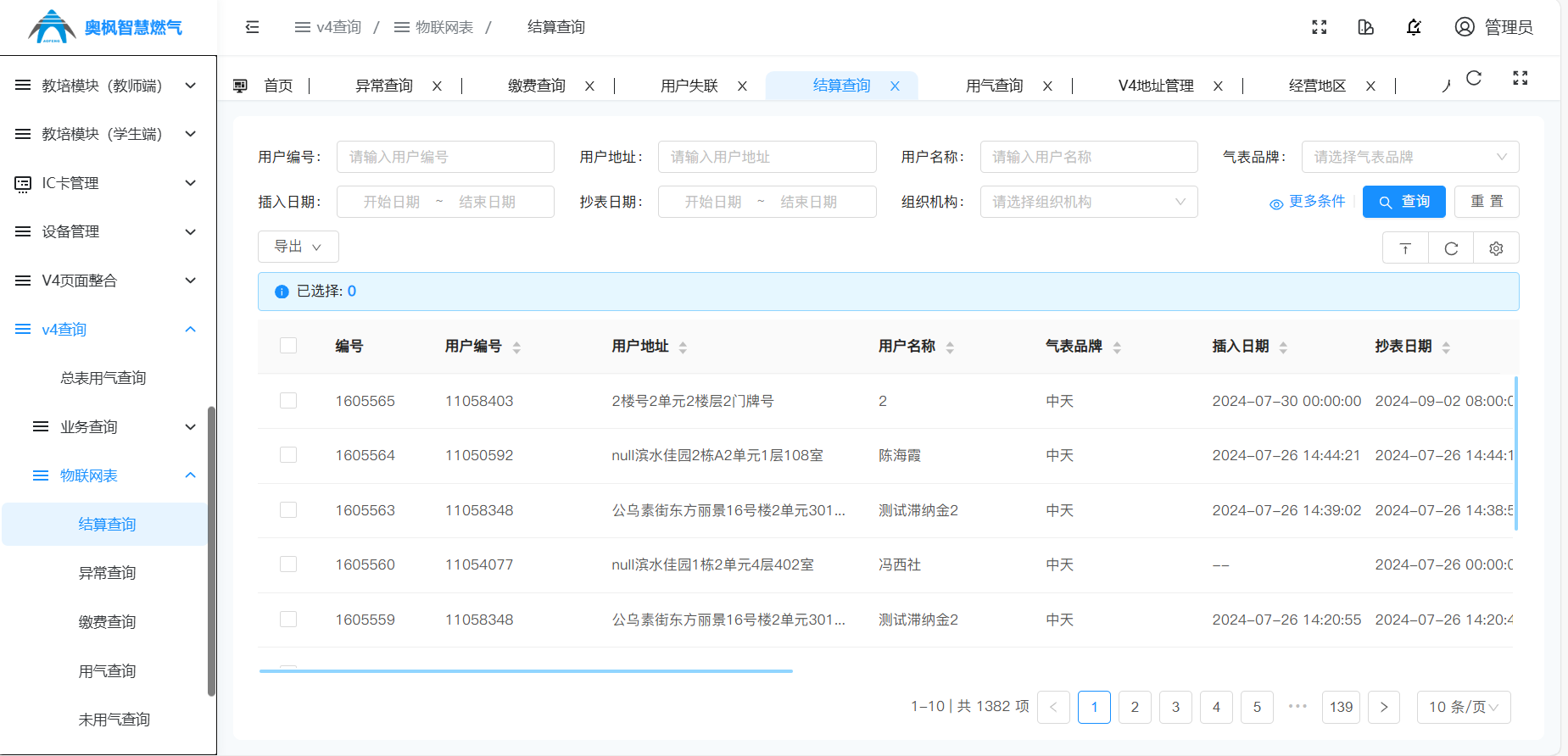Focus the 用户地址 input field
Image resolution: width=1568 pixels, height=756 pixels.
pos(767,157)
